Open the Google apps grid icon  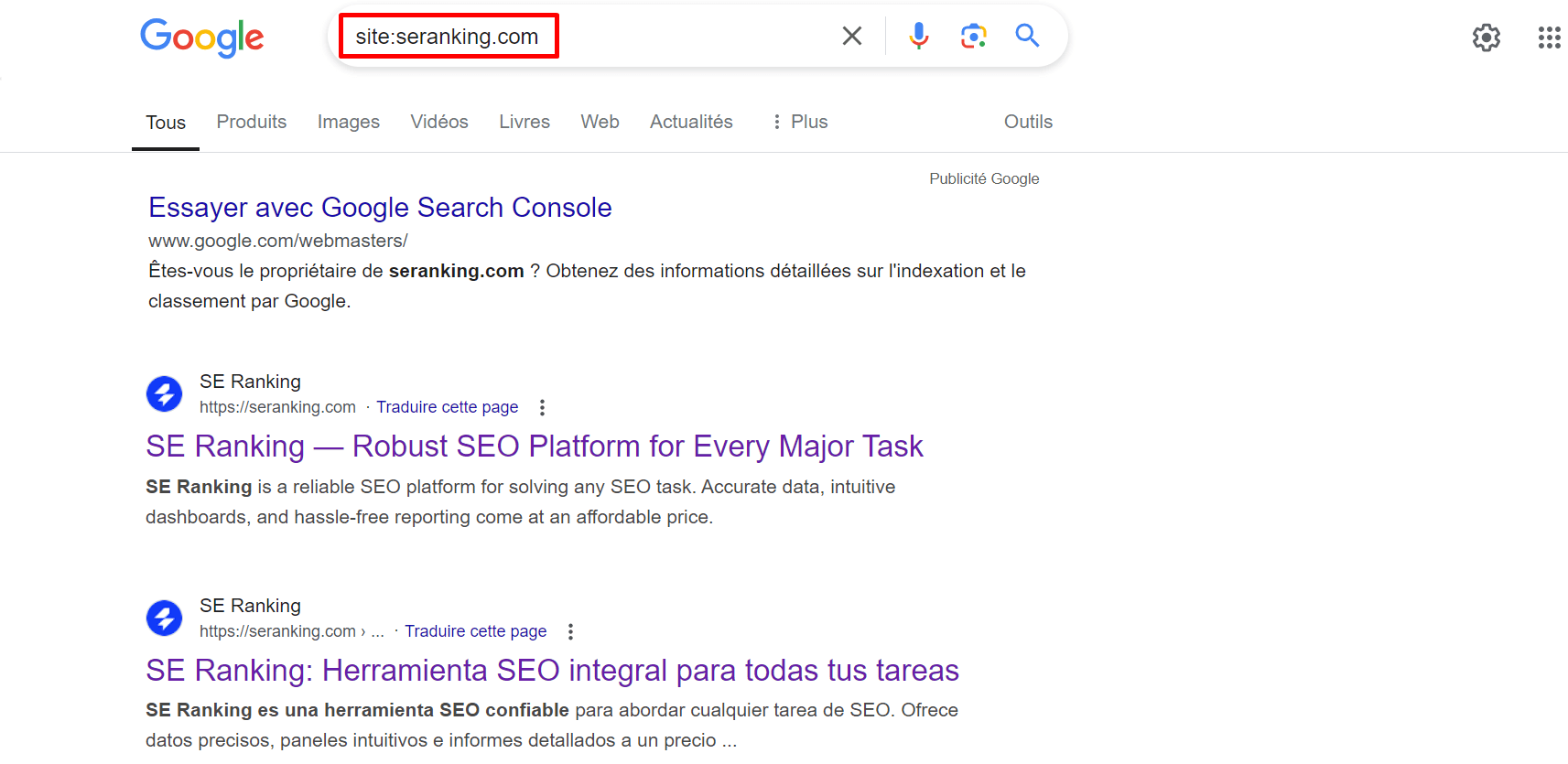pos(1549,38)
